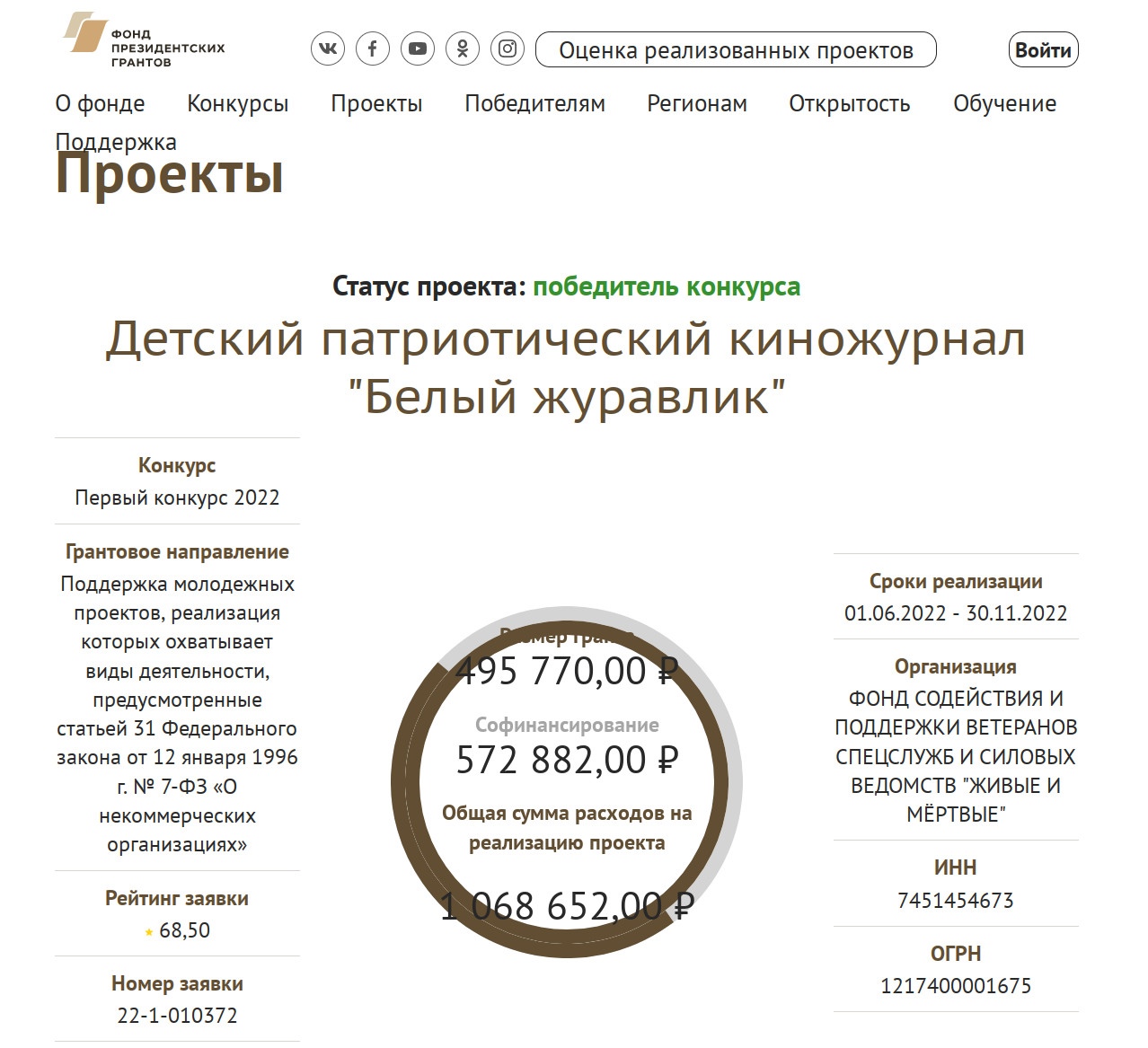Open the Открытость menu item
This screenshot has width=1148, height=1048.
(x=850, y=103)
